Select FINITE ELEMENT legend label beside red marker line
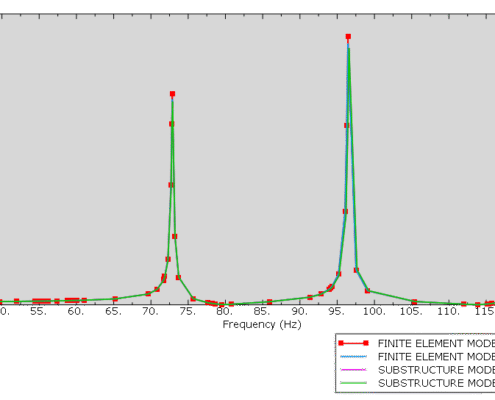This screenshot has width=495, height=400. tap(436, 343)
